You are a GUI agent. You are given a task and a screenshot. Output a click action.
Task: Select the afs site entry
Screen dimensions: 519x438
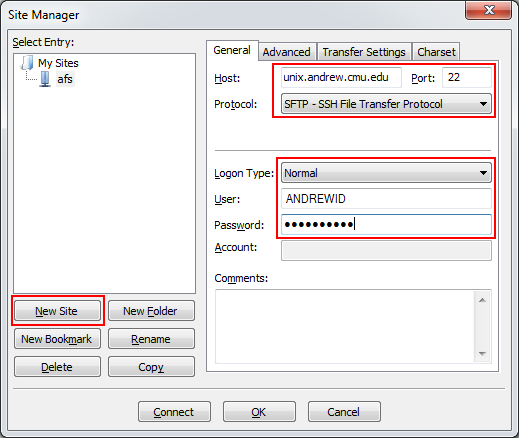[x=65, y=79]
